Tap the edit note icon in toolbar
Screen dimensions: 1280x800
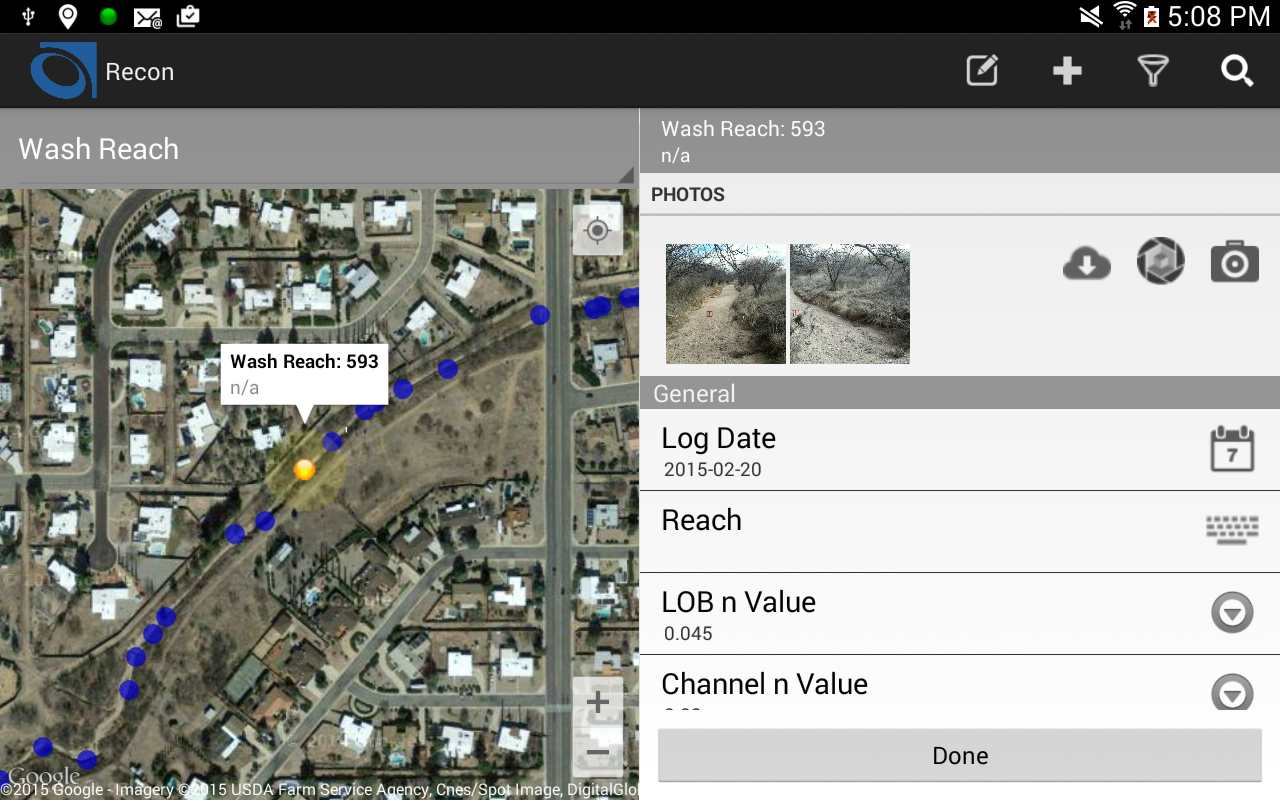982,71
